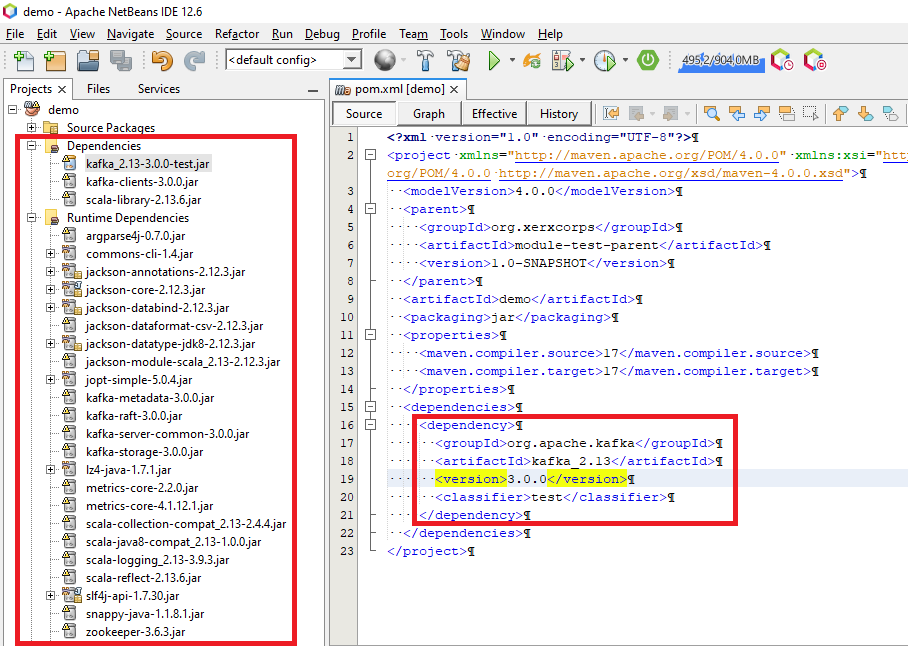Switch editor to Source view
908x646 pixels.
click(x=364, y=113)
